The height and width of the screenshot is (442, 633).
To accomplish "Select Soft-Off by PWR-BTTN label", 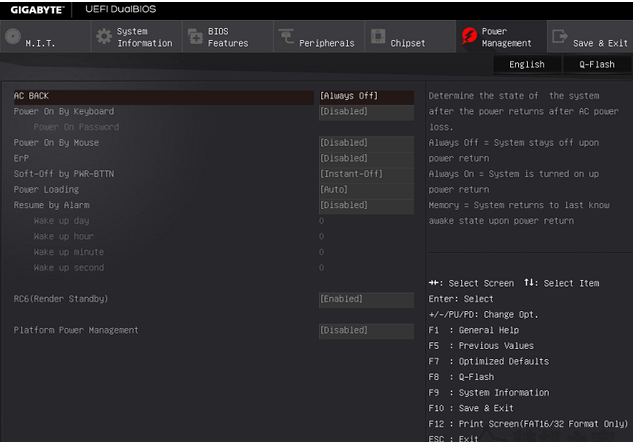I will point(64,174).
